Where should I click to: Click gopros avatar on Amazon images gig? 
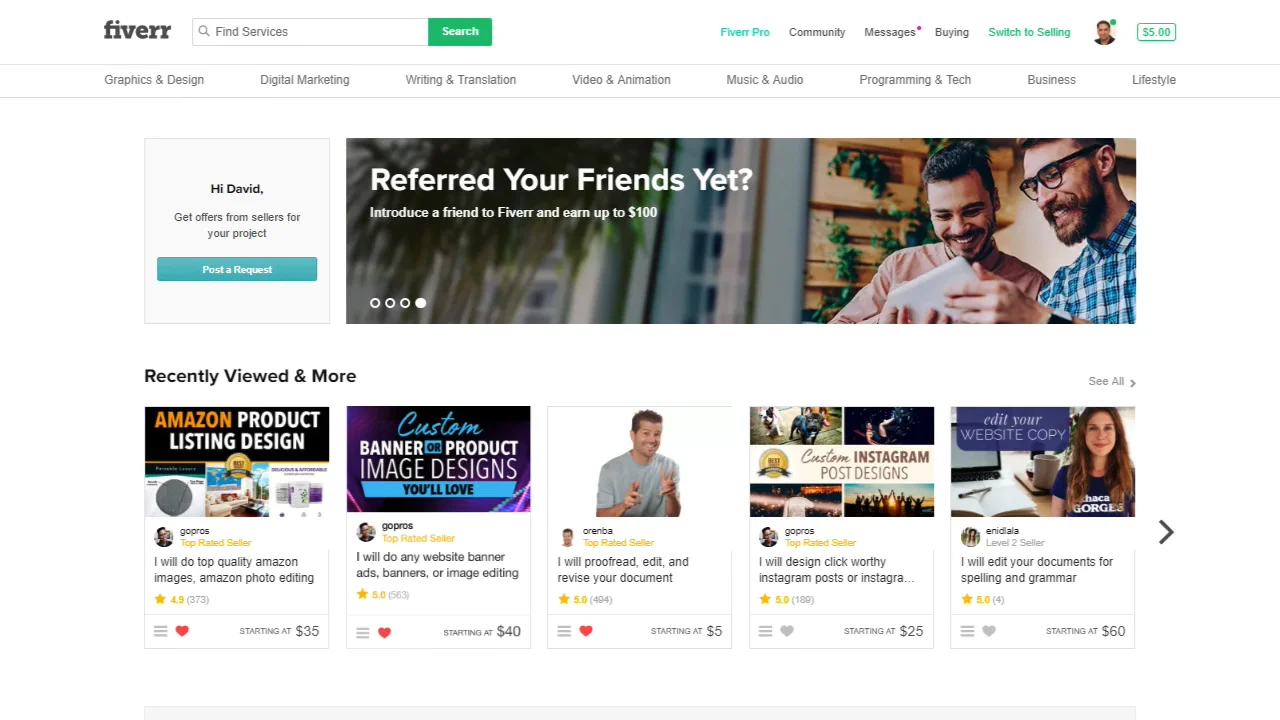[x=164, y=537]
